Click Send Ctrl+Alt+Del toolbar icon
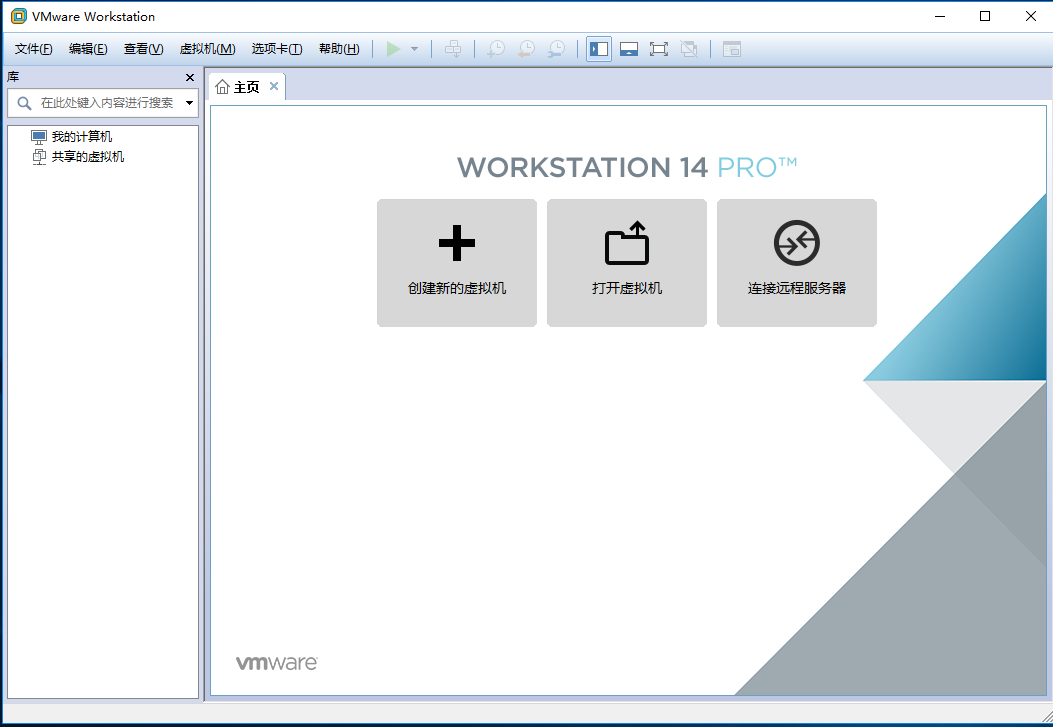 click(x=453, y=49)
